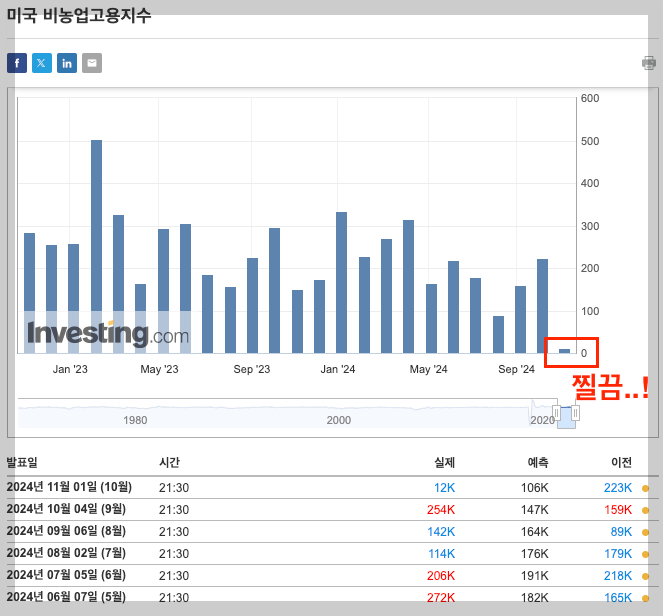Click actual value 272K

[x=441, y=598]
